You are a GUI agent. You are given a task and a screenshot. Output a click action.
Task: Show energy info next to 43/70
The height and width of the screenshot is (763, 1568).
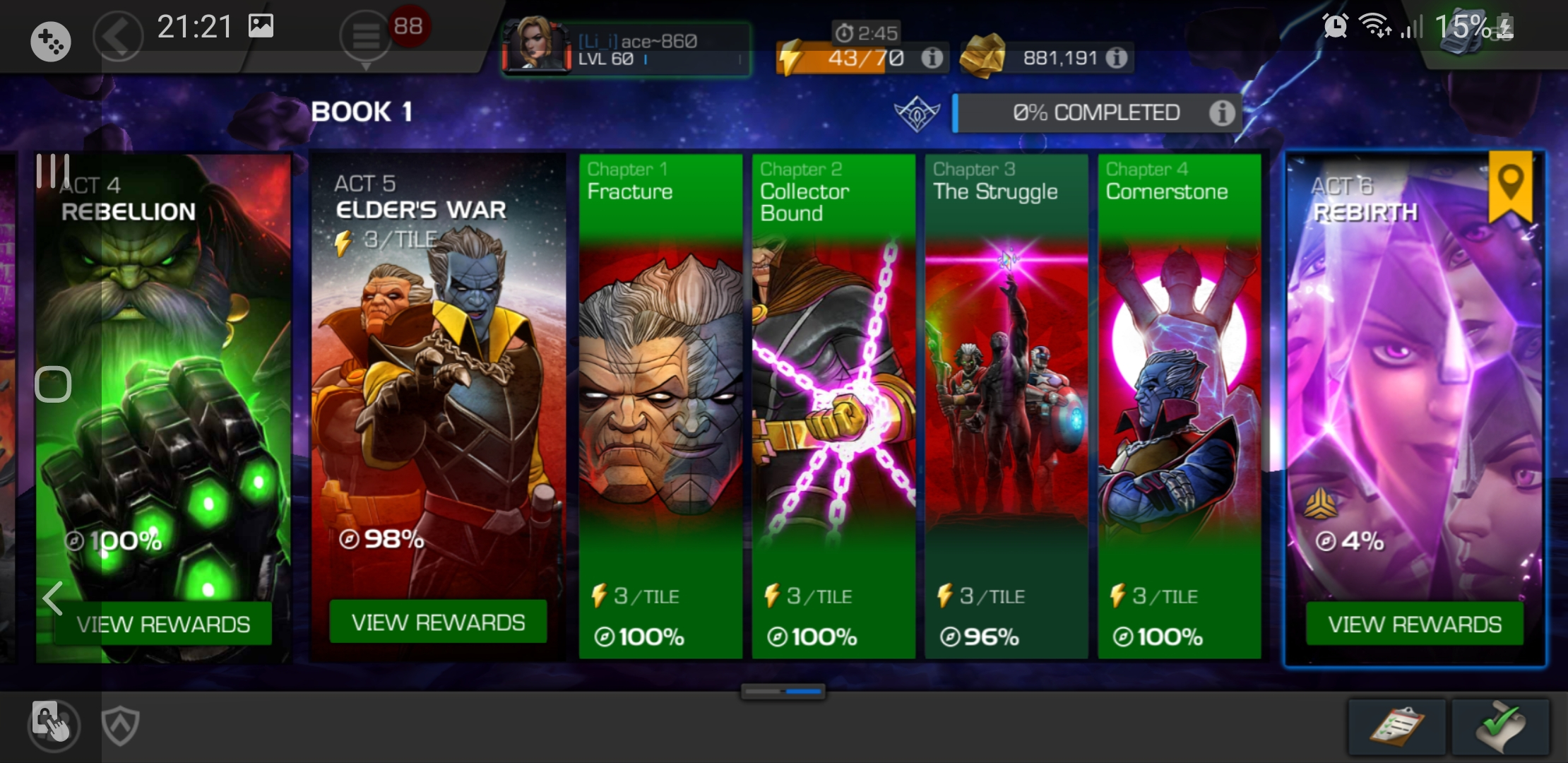[x=932, y=58]
